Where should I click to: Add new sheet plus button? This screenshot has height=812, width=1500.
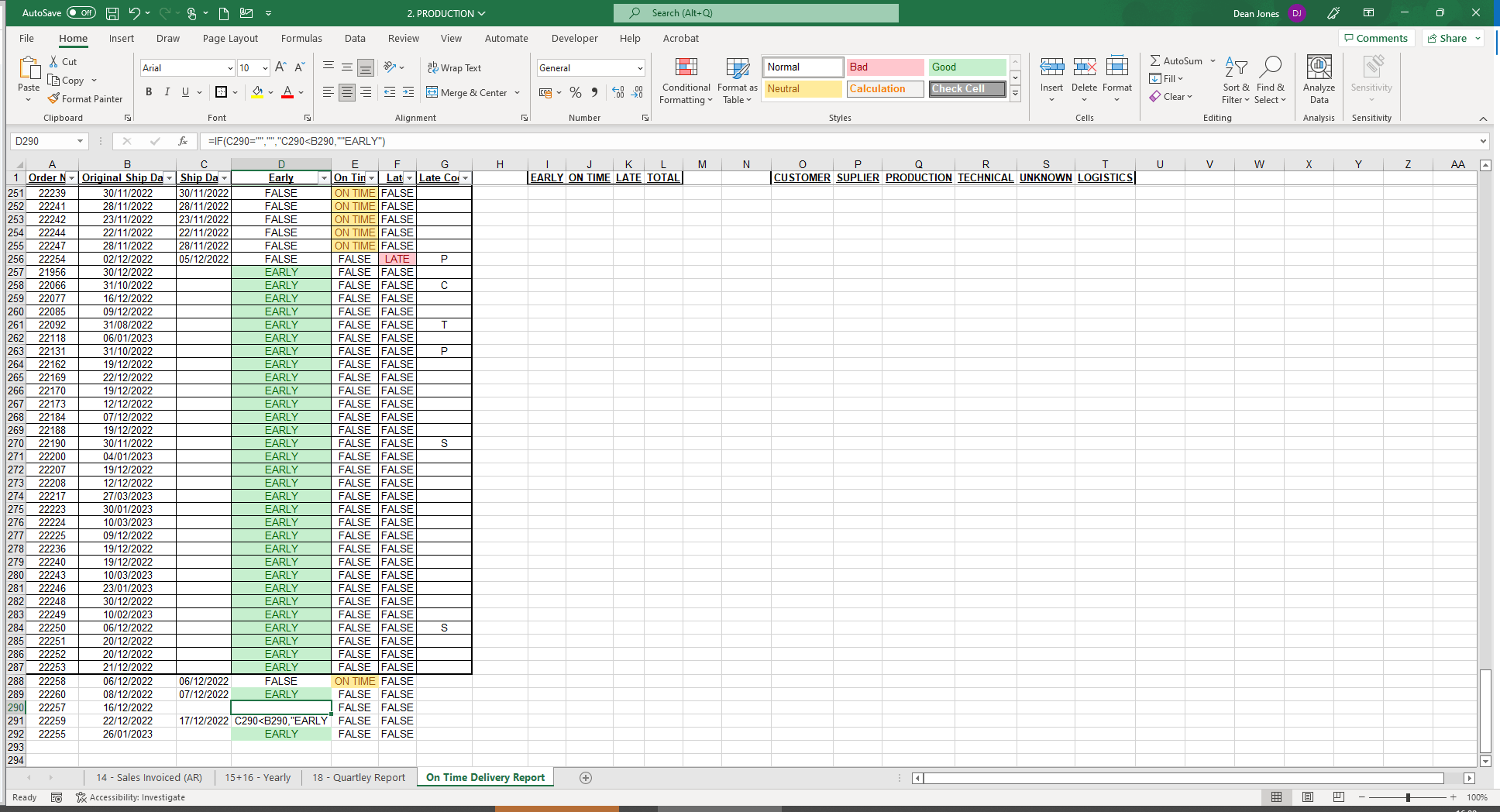(x=586, y=778)
